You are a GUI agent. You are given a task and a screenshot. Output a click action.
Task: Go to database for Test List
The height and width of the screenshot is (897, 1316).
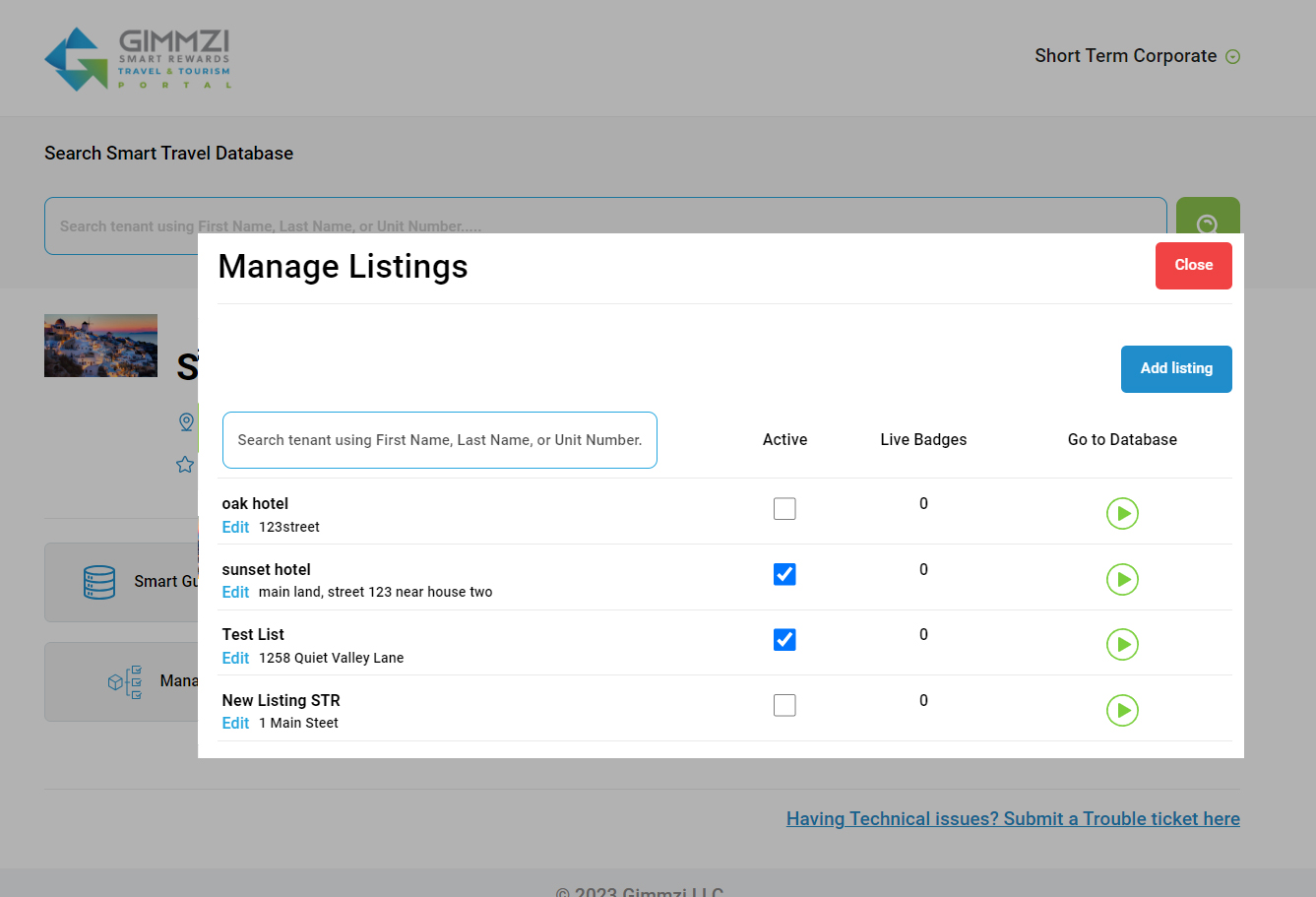tap(1122, 644)
